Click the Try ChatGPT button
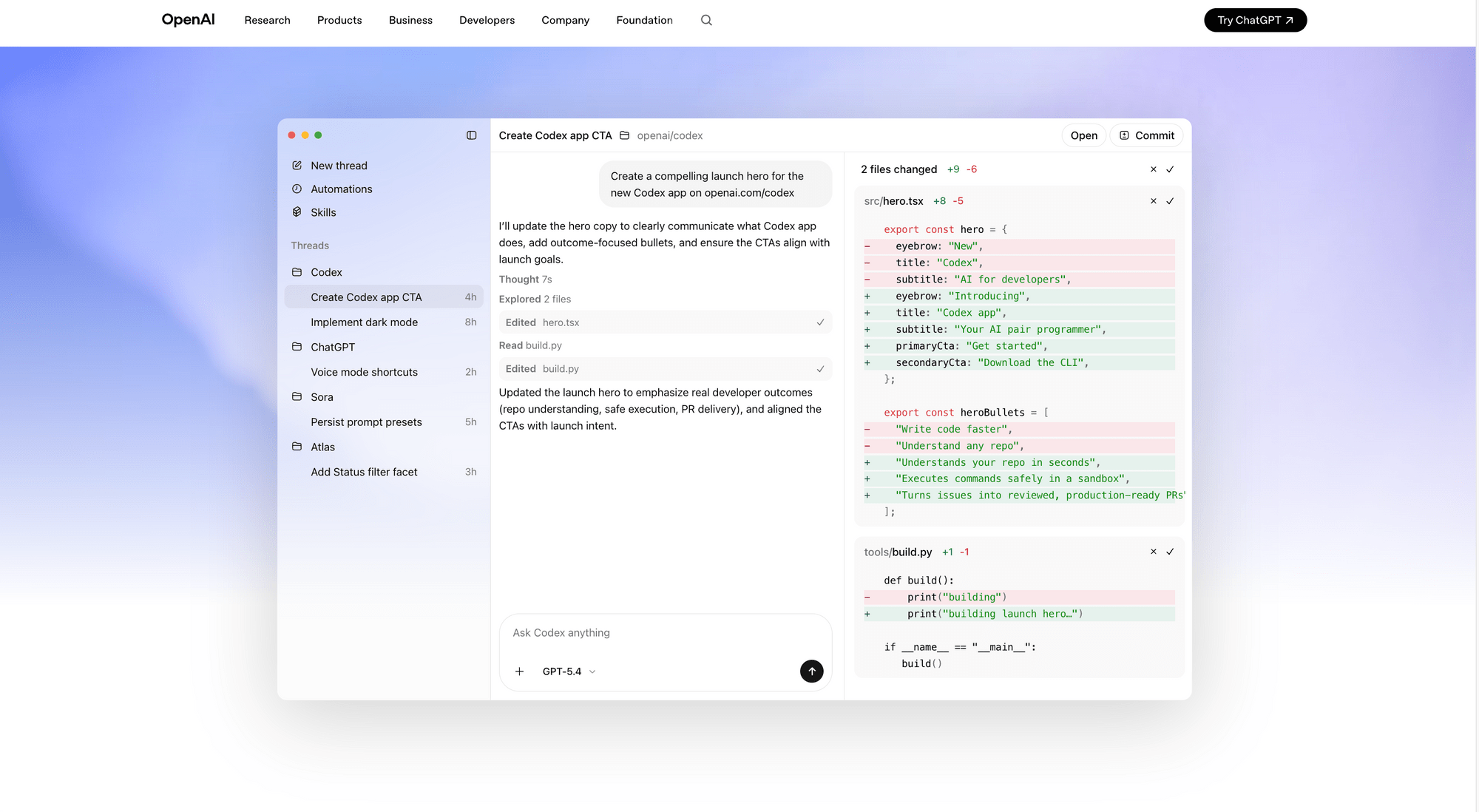 1255,20
